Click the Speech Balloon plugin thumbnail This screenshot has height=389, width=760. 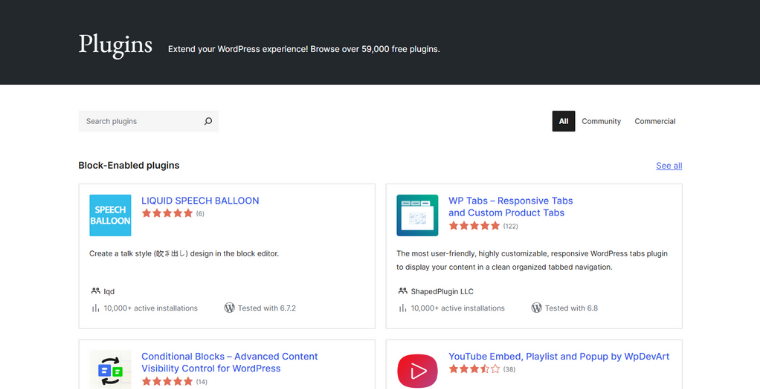110,215
